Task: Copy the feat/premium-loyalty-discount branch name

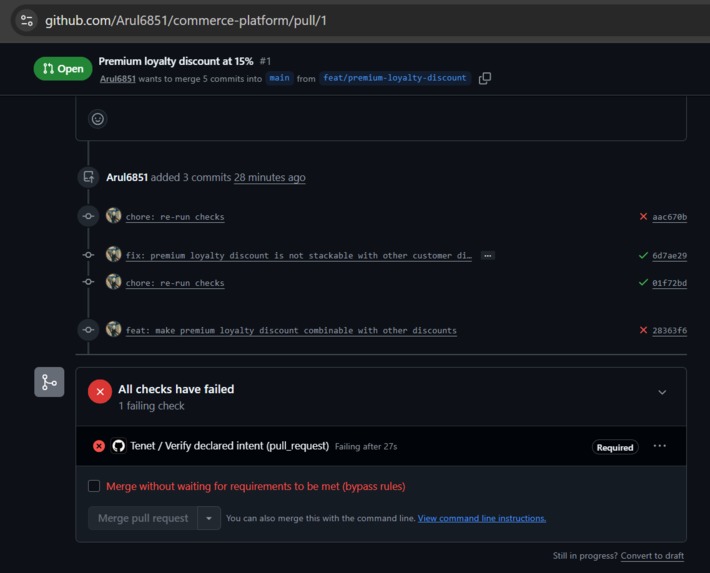Action: (485, 78)
